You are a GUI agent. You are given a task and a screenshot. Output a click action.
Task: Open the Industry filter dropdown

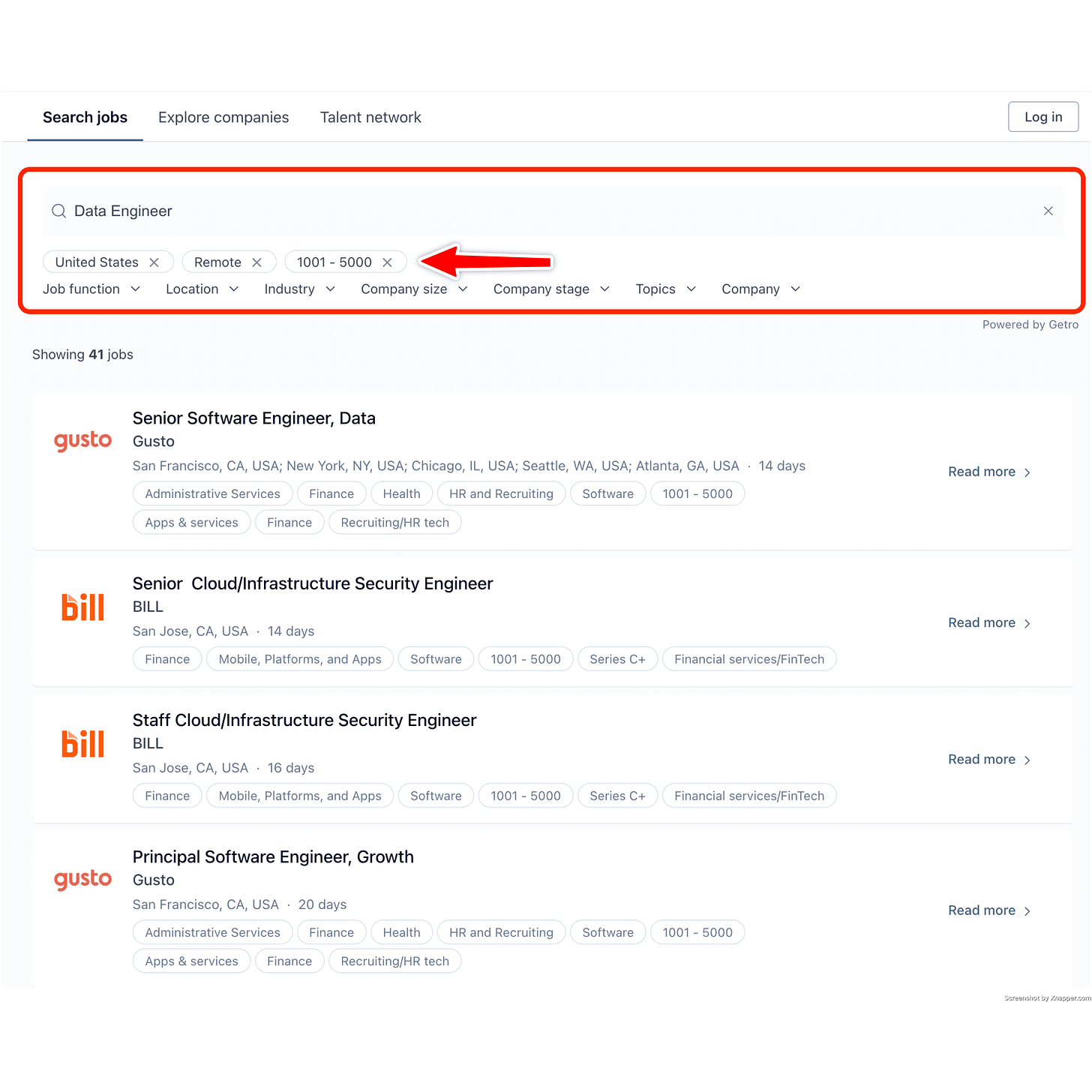click(x=300, y=289)
